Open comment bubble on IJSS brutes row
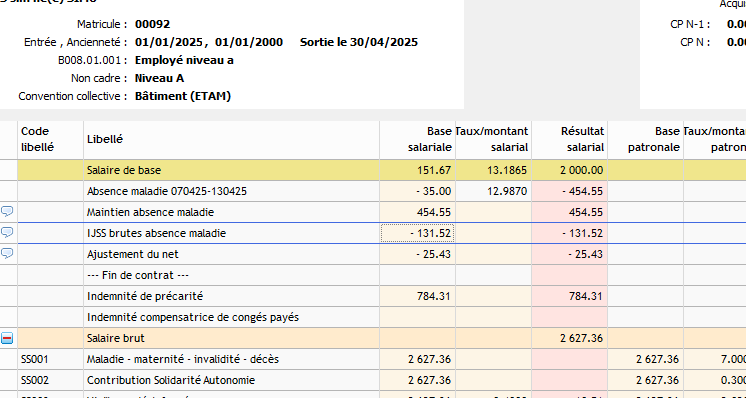This screenshot has height=398, width=746. [x=7, y=232]
